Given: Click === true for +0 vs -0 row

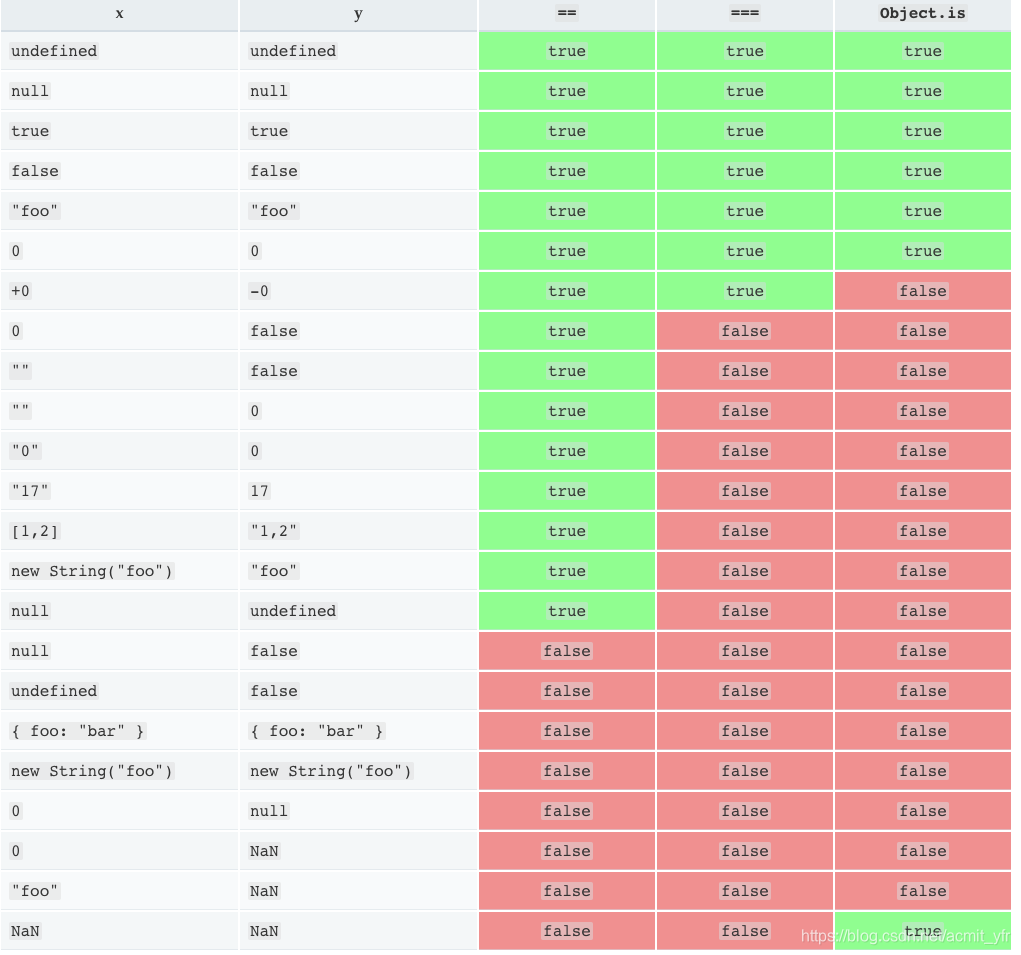Looking at the screenshot, I should (x=744, y=291).
